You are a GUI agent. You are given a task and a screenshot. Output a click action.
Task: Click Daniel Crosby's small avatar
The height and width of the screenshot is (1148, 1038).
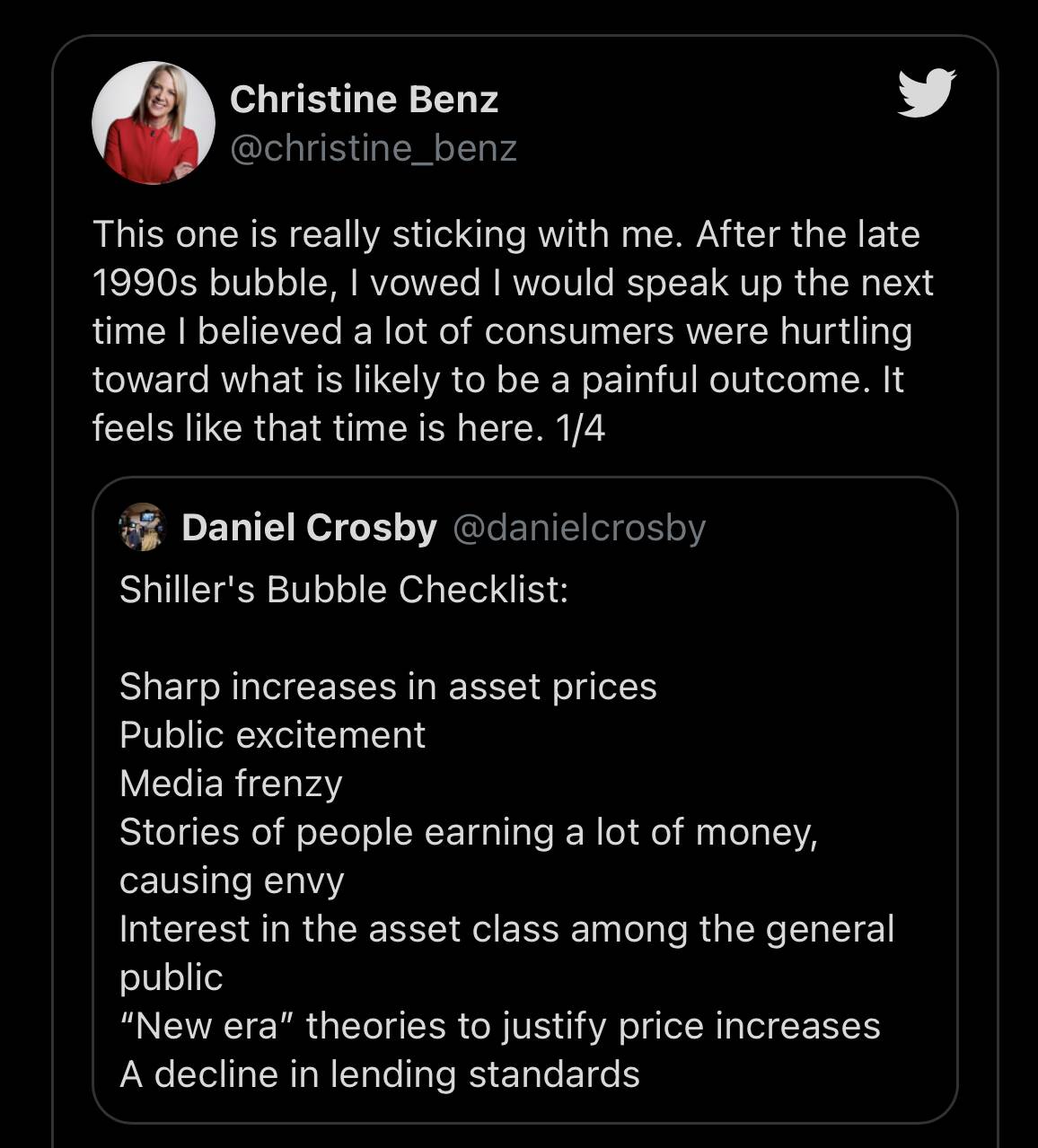point(142,528)
